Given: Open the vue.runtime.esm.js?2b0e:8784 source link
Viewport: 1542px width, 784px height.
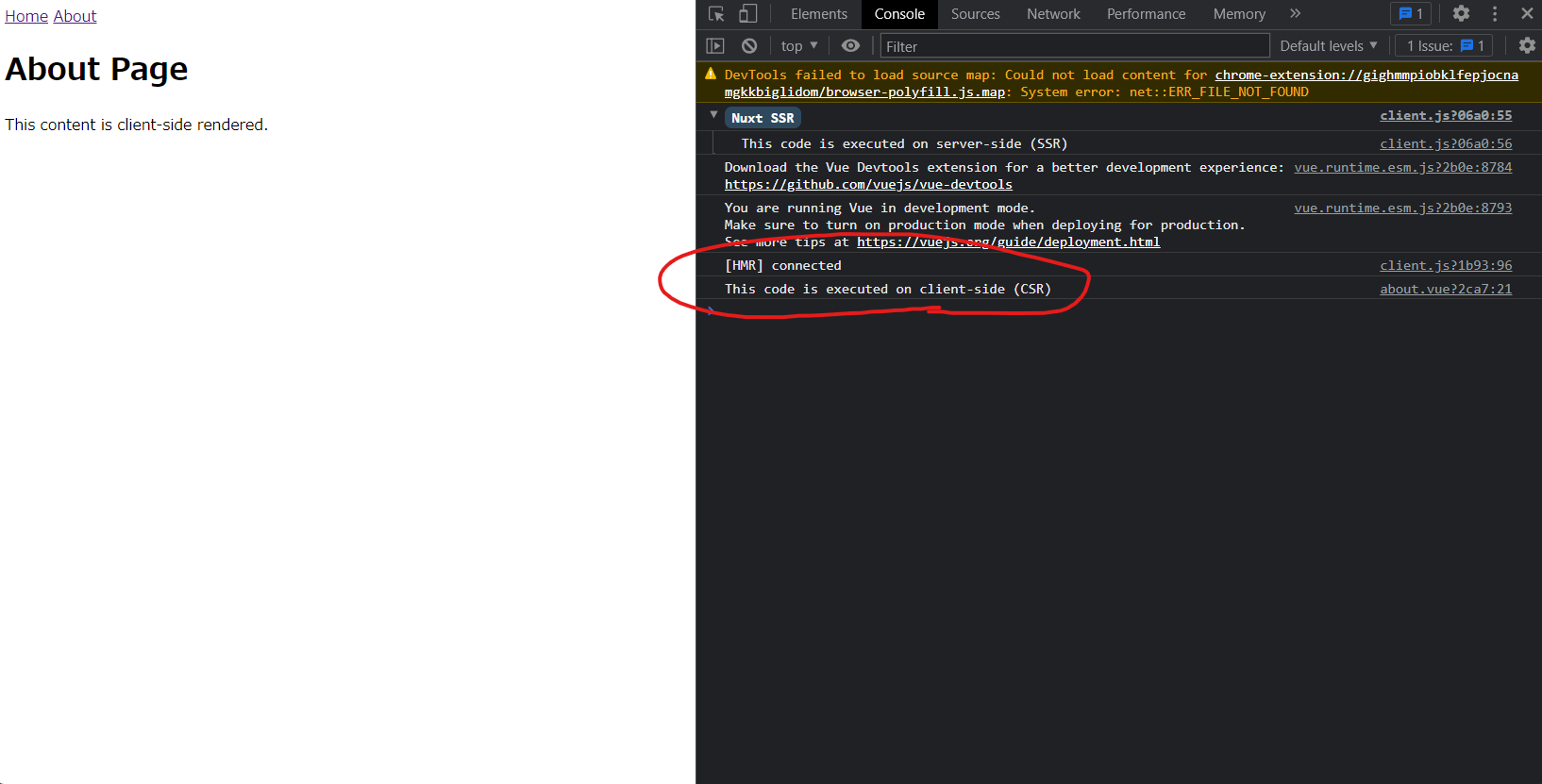Looking at the screenshot, I should [x=1402, y=167].
